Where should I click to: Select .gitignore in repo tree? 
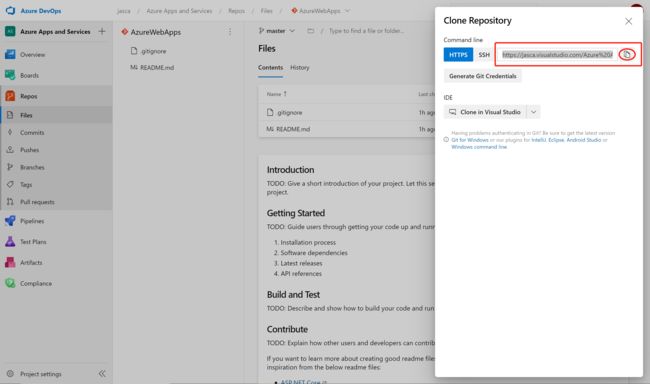click(148, 51)
